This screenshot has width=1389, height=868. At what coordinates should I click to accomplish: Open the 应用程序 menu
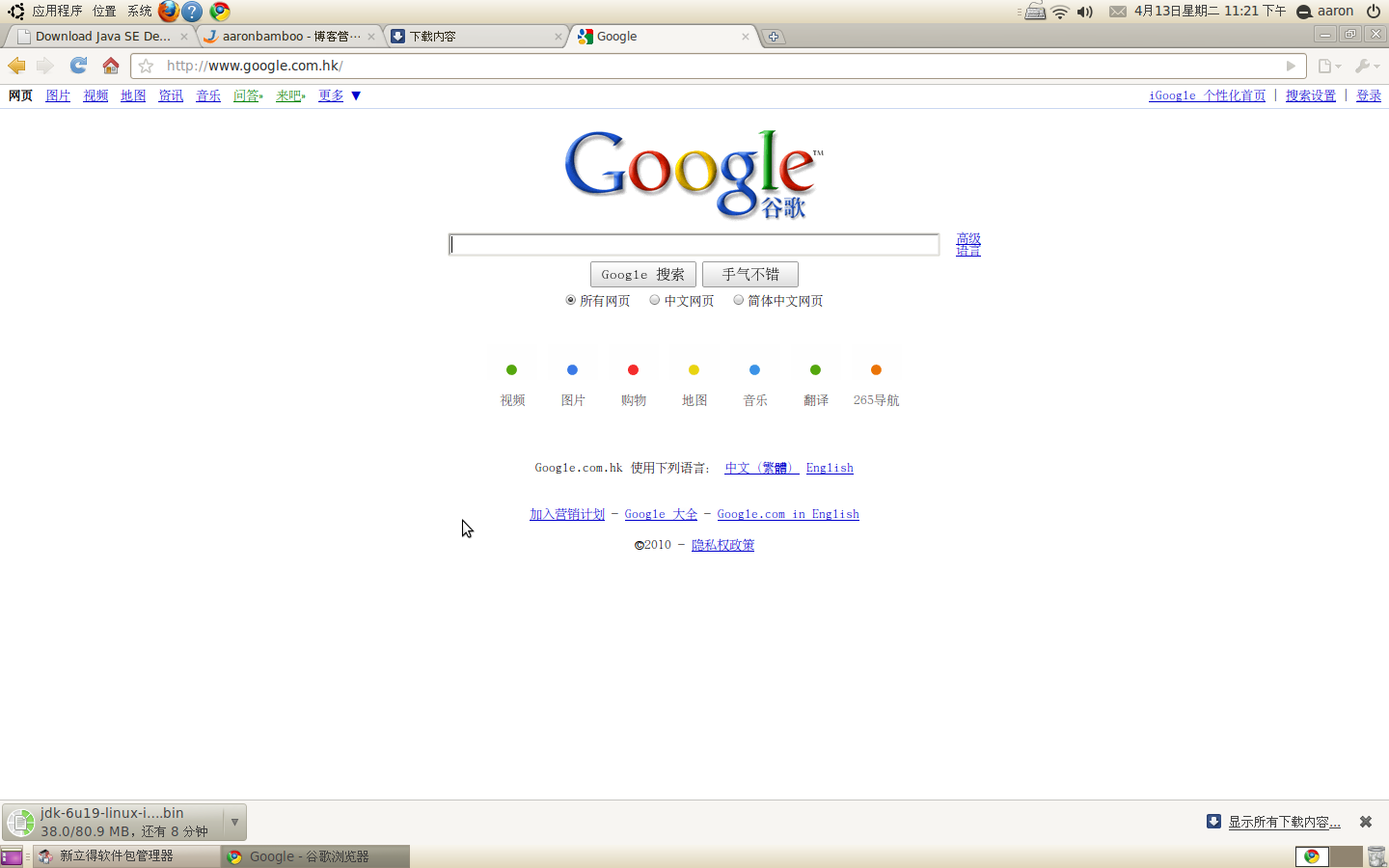click(x=57, y=12)
